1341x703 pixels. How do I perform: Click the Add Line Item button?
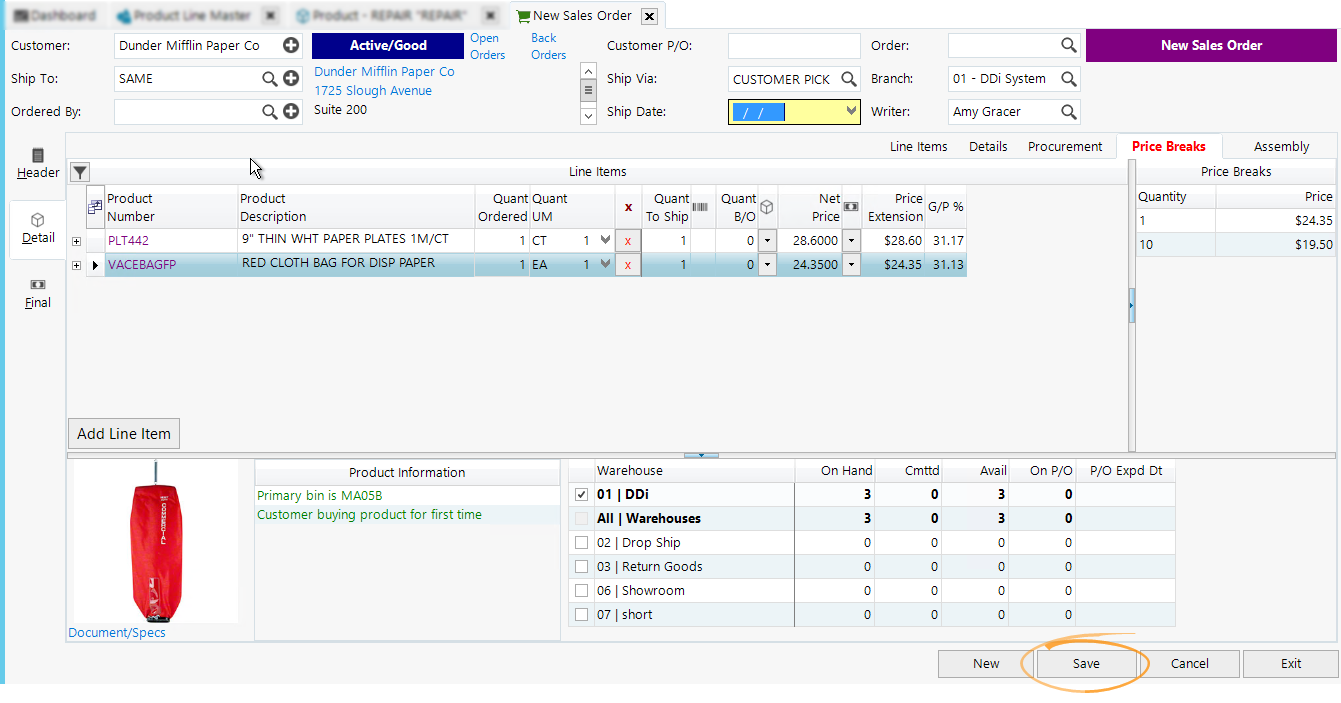click(x=124, y=434)
